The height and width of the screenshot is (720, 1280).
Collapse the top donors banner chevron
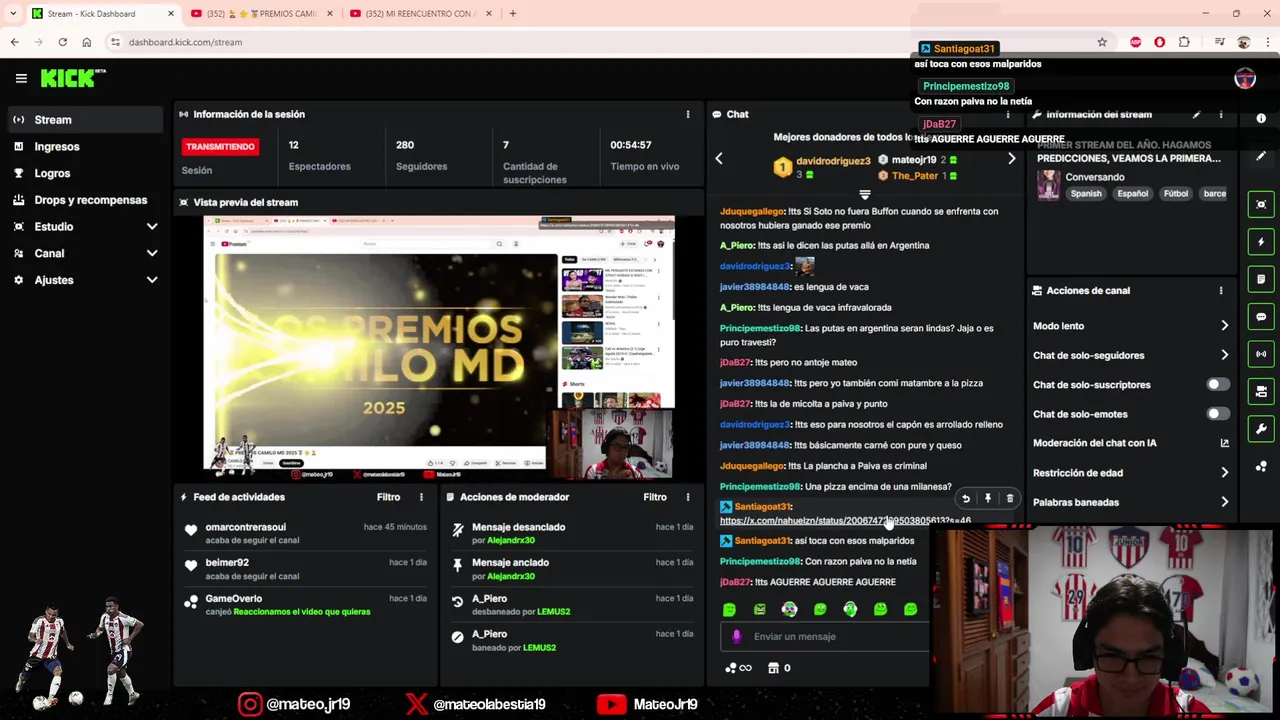click(865, 194)
